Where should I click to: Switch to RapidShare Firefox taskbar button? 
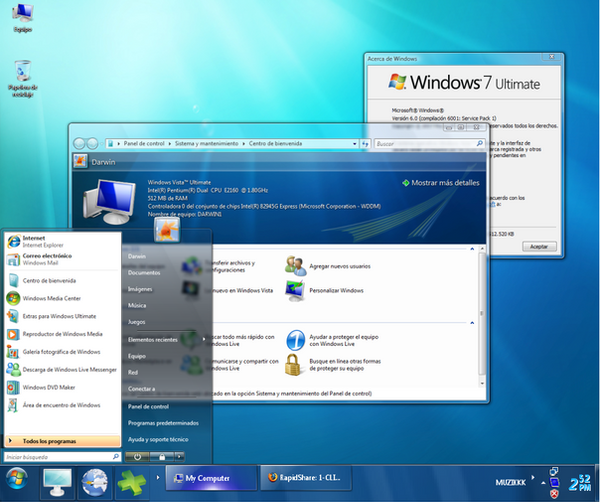click(306, 478)
